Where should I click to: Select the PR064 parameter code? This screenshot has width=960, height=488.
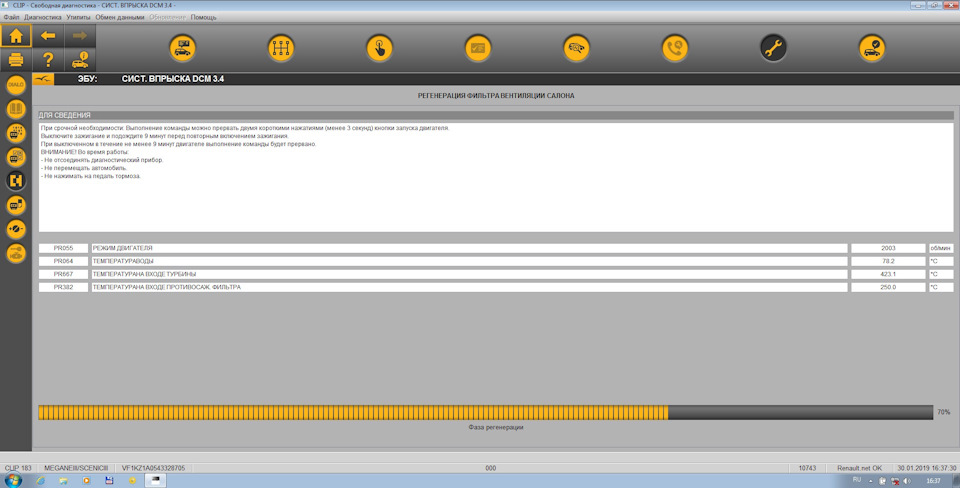click(x=63, y=261)
